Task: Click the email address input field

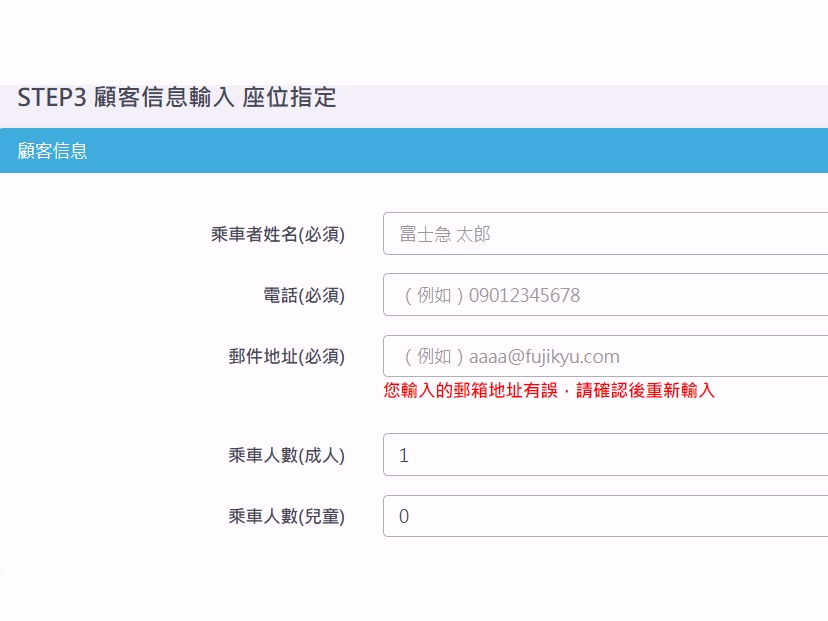Action: pyautogui.click(x=600, y=355)
